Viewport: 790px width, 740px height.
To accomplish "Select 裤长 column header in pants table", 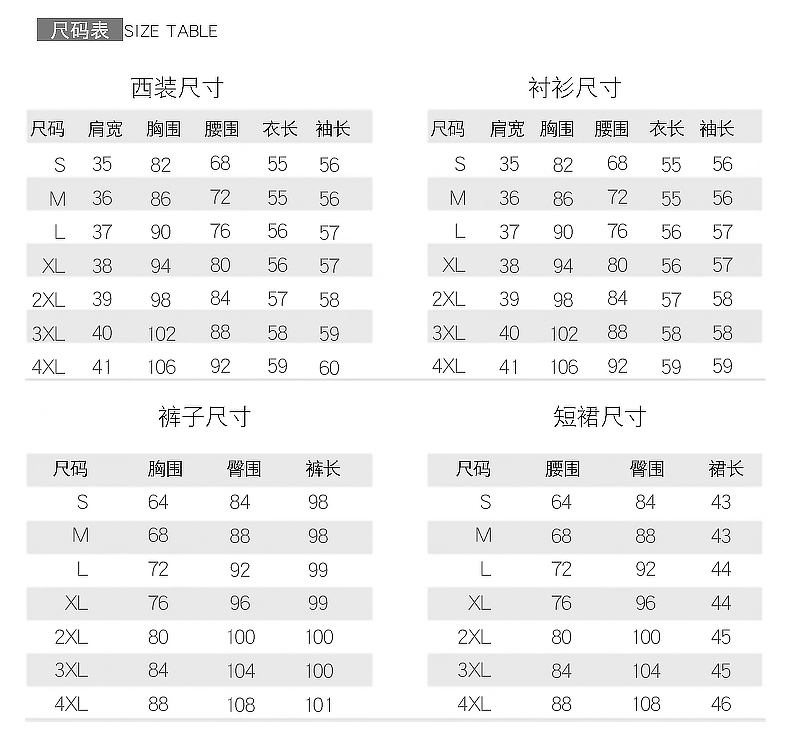I will pos(323,468).
